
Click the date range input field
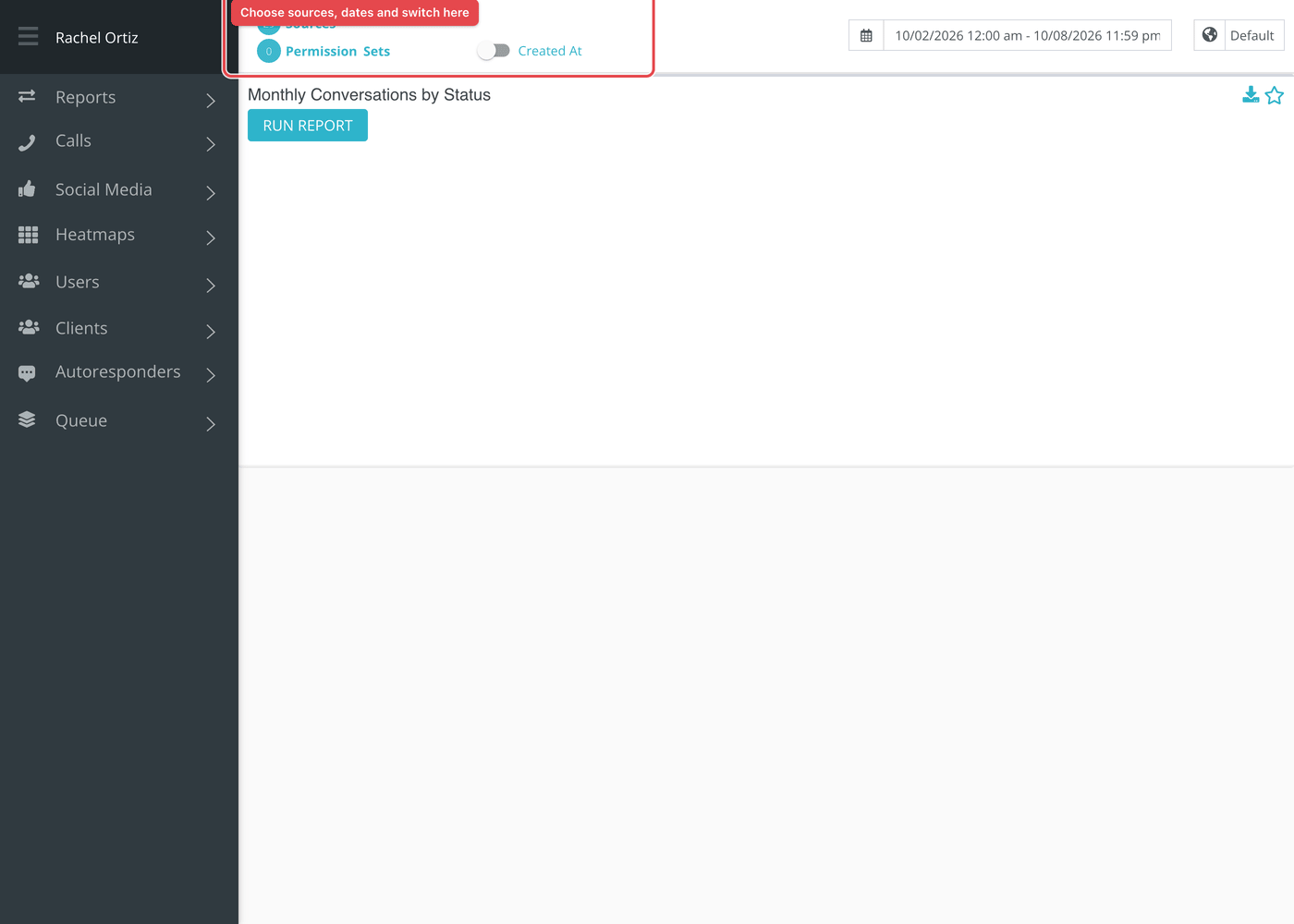(1028, 35)
